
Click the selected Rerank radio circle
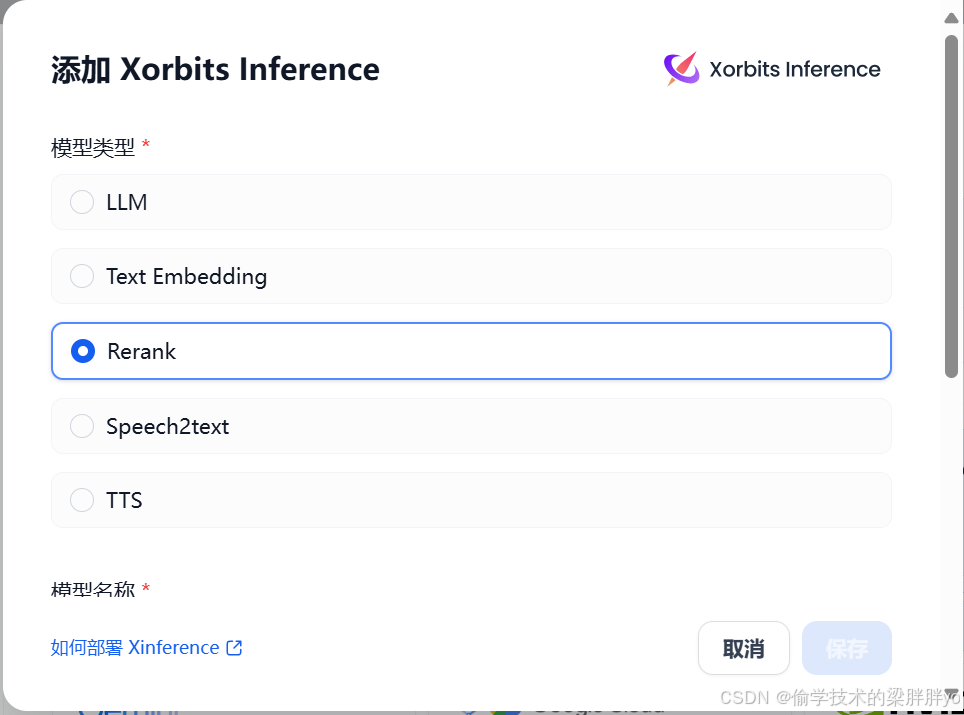pyautogui.click(x=82, y=351)
